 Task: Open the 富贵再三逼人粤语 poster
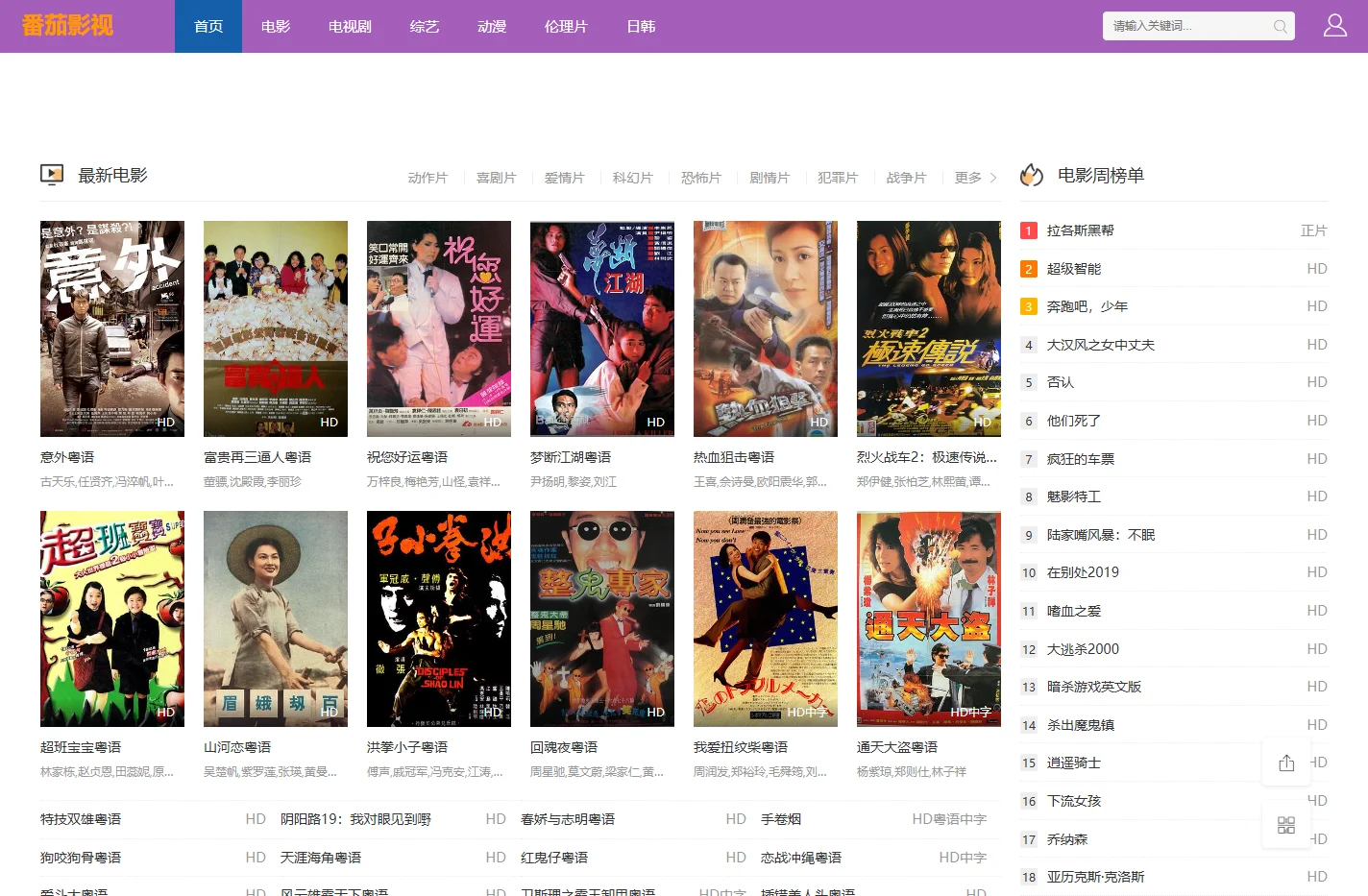point(276,328)
